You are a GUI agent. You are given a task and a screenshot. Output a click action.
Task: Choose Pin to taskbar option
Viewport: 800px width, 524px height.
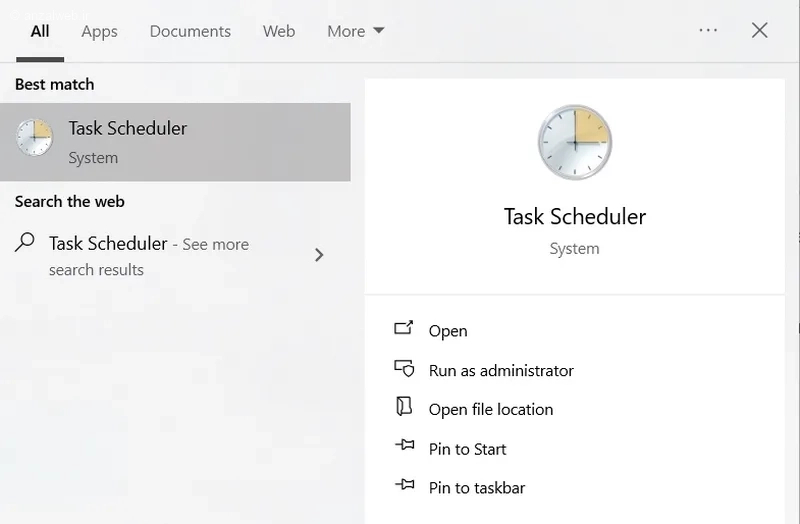tap(477, 488)
